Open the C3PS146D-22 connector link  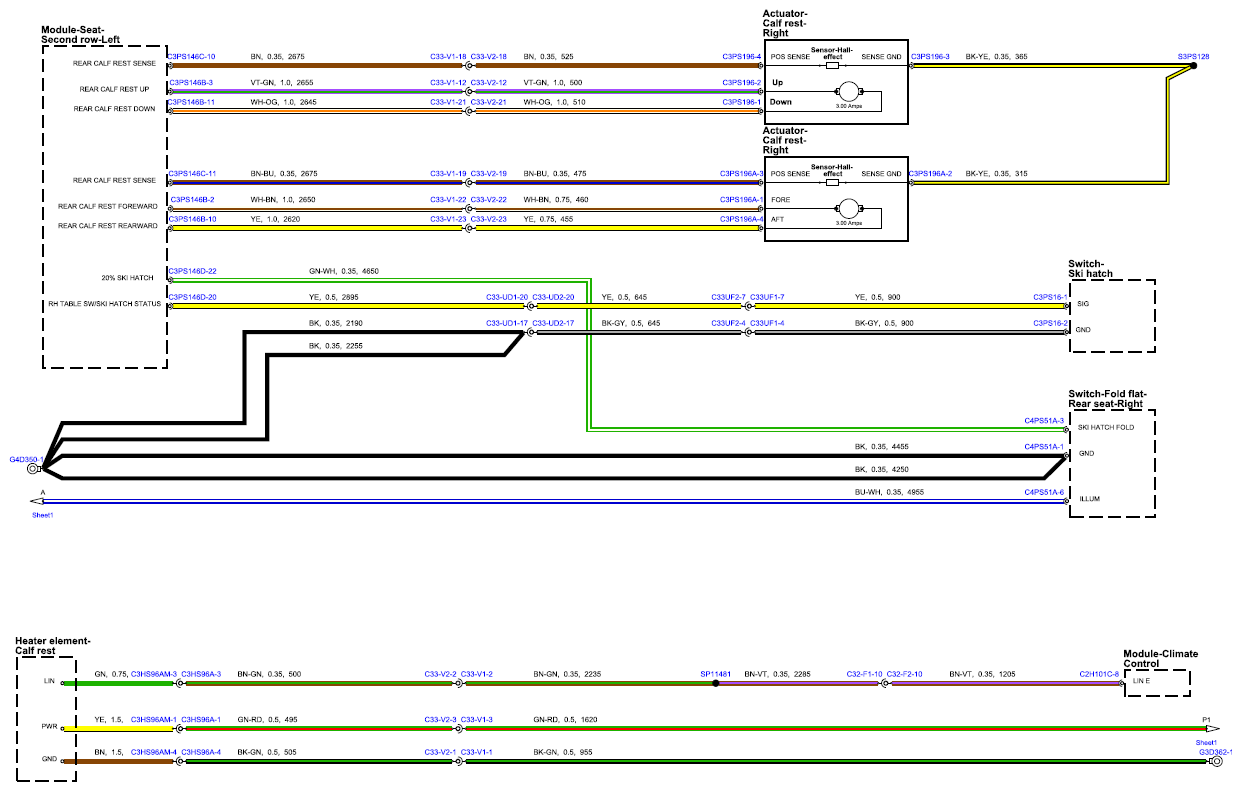pos(192,271)
